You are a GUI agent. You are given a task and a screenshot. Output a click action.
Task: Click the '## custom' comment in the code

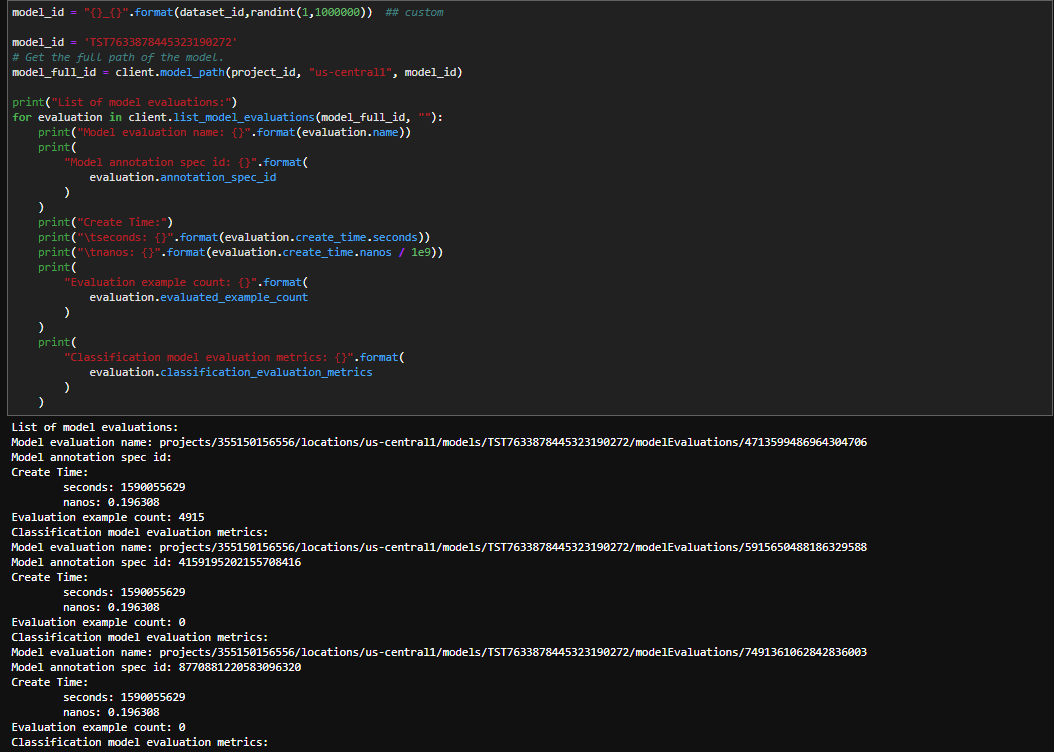point(414,12)
